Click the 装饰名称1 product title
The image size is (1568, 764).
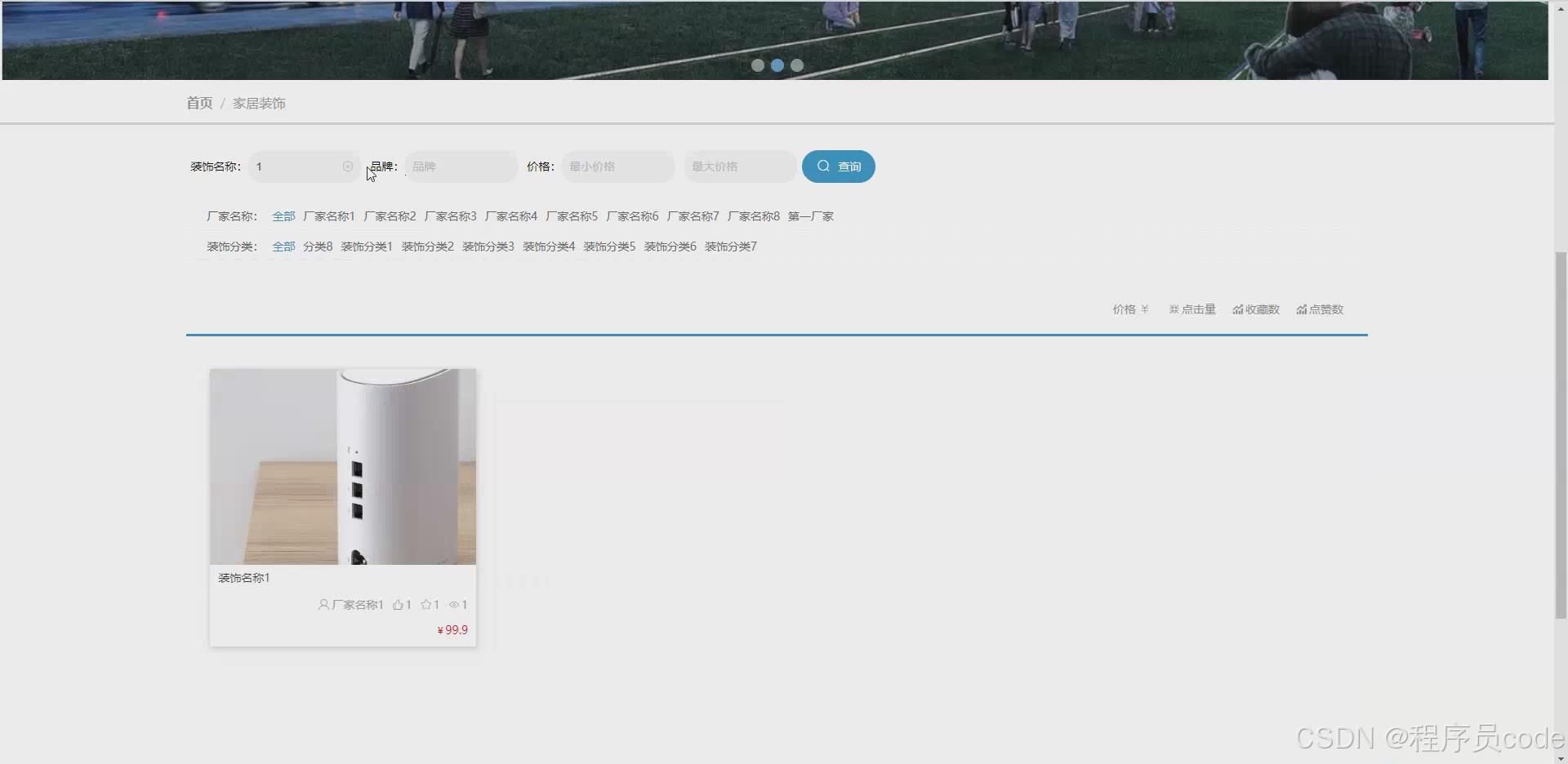click(x=243, y=578)
